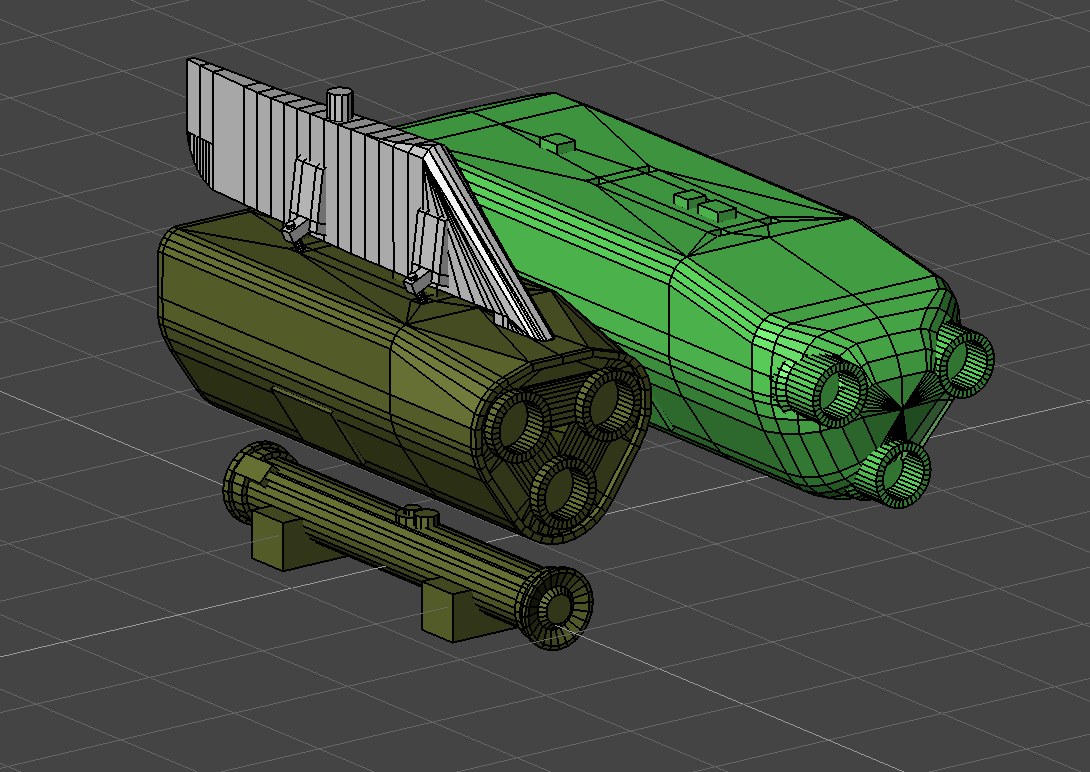Viewport: 1090px width, 772px height.
Task: Select the right hinge bracket on gray panel
Action: pyautogui.click(x=424, y=255)
